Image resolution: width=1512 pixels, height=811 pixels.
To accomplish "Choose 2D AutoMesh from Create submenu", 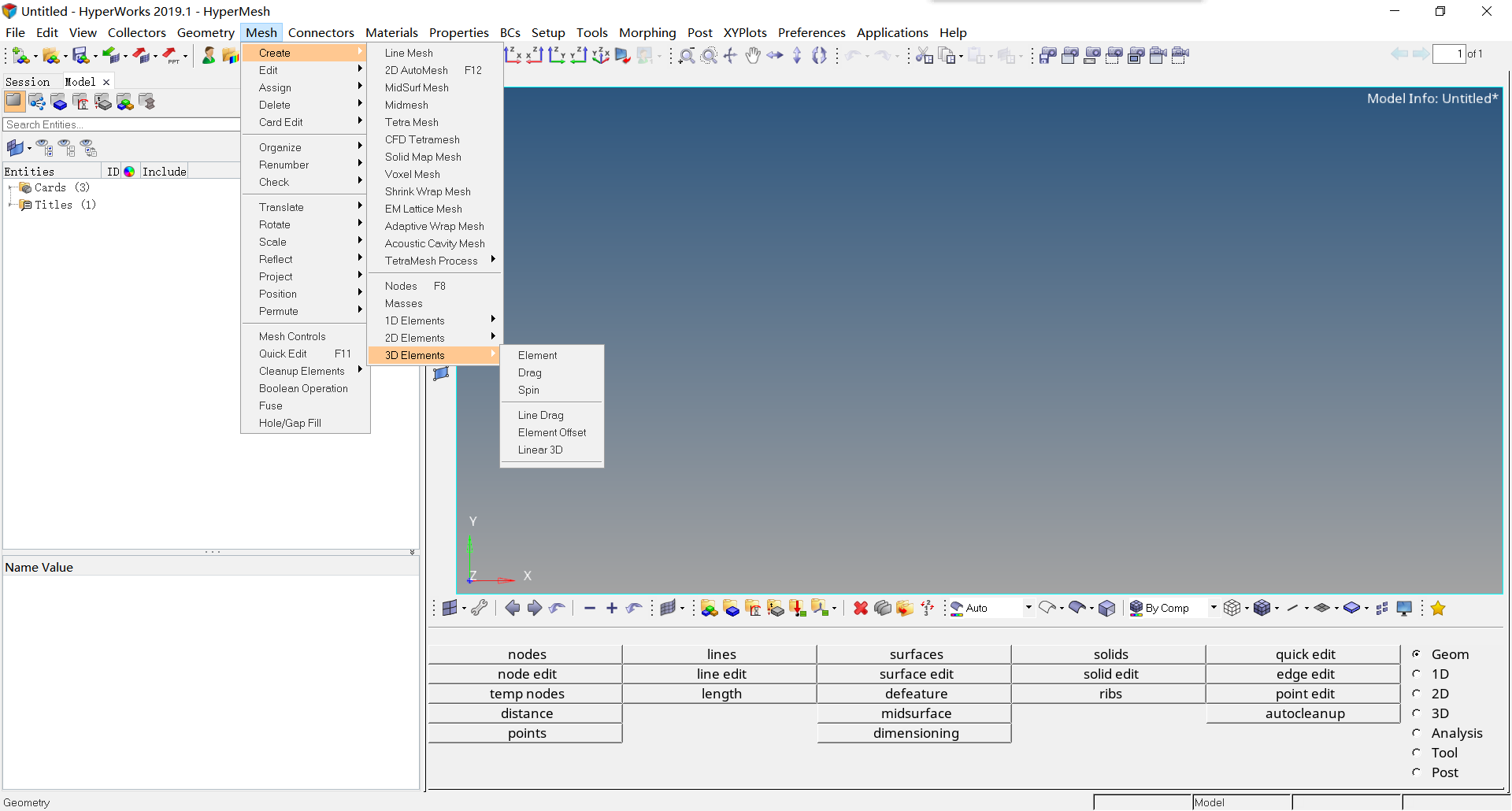I will (435, 70).
